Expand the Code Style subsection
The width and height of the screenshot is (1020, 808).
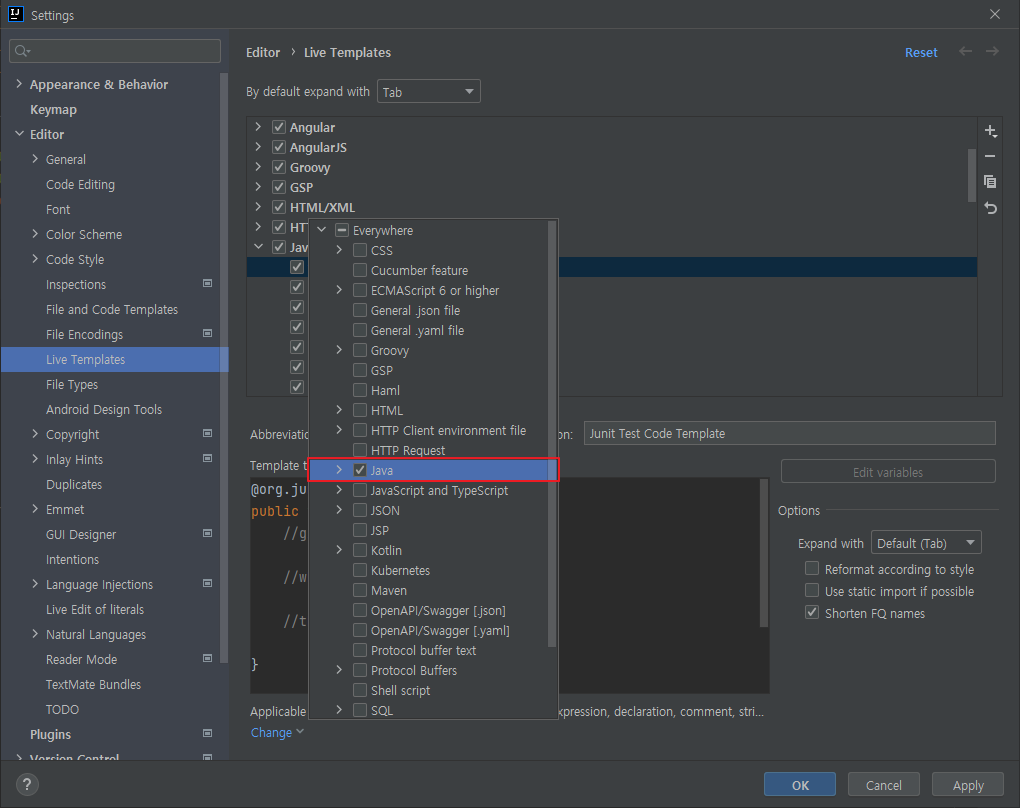pos(35,259)
